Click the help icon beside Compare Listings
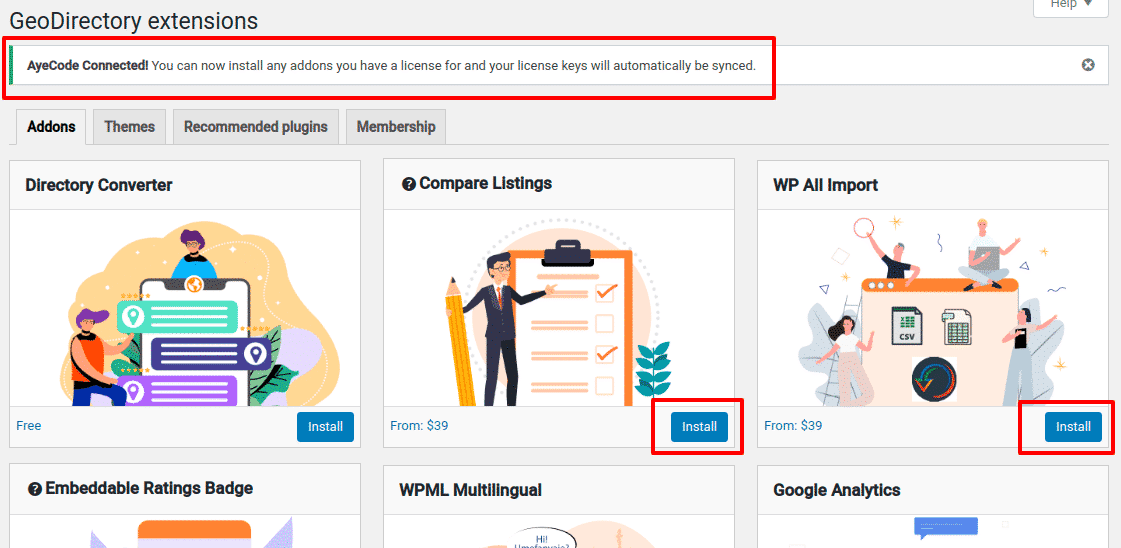Image resolution: width=1121 pixels, height=548 pixels. click(x=409, y=184)
